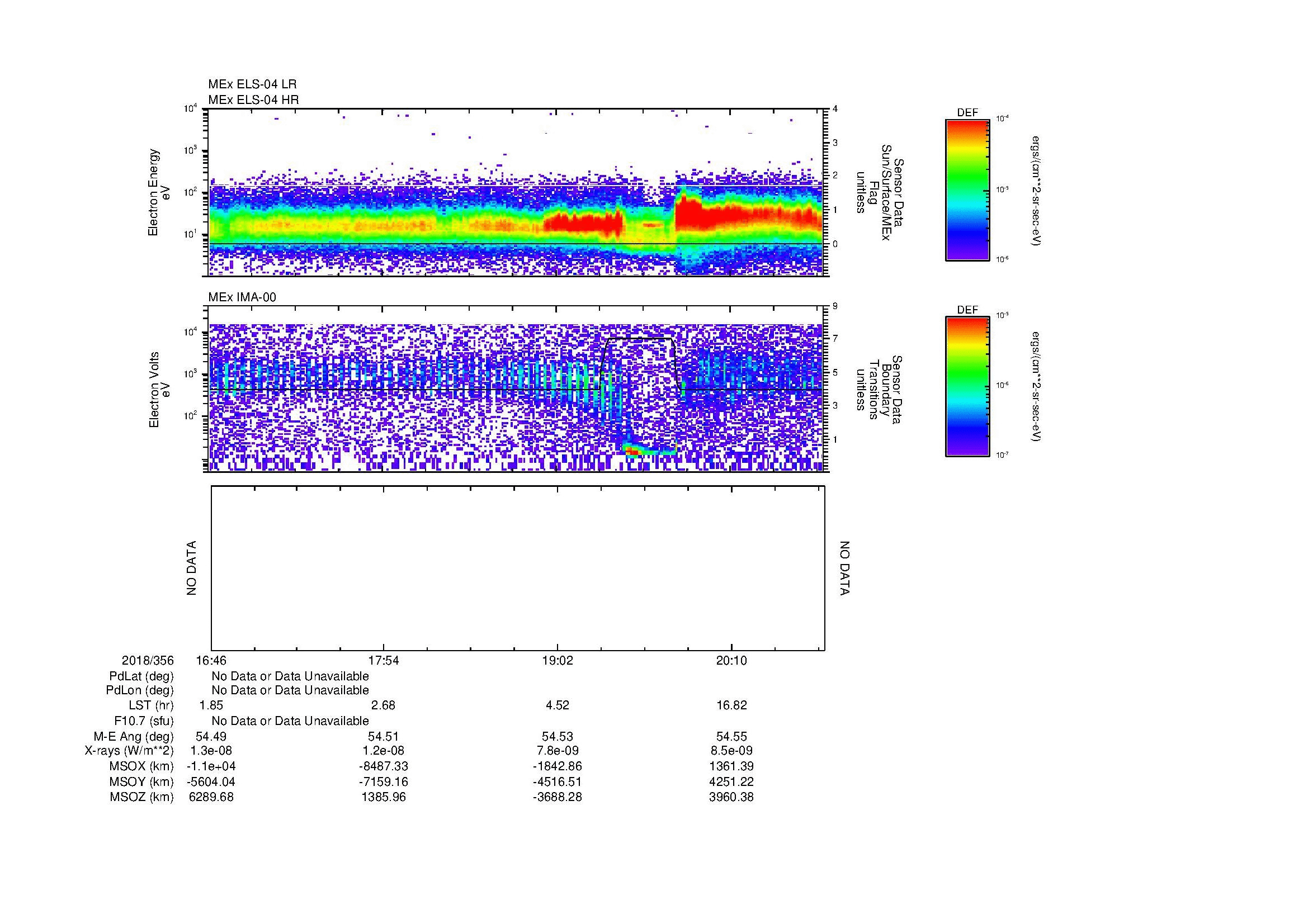Click the 'MSOY (km)' row label
This screenshot has height=924, width=1308.
point(141,781)
